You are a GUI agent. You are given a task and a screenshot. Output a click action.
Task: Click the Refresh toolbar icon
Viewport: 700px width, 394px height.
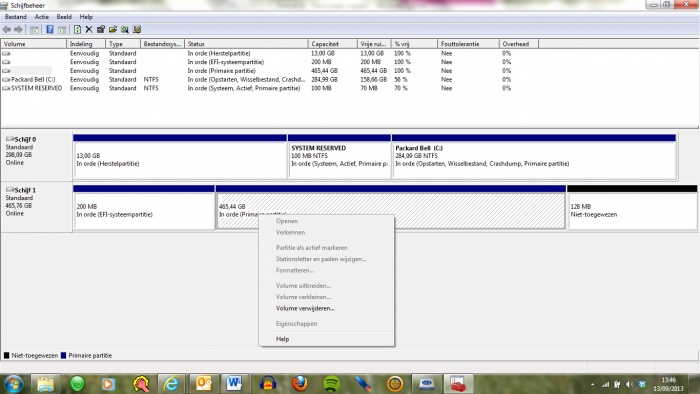click(77, 29)
